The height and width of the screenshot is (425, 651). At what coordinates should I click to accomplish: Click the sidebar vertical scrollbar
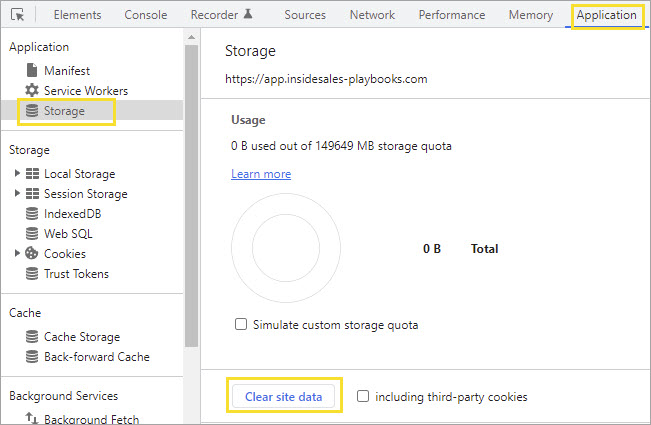(x=191, y=200)
